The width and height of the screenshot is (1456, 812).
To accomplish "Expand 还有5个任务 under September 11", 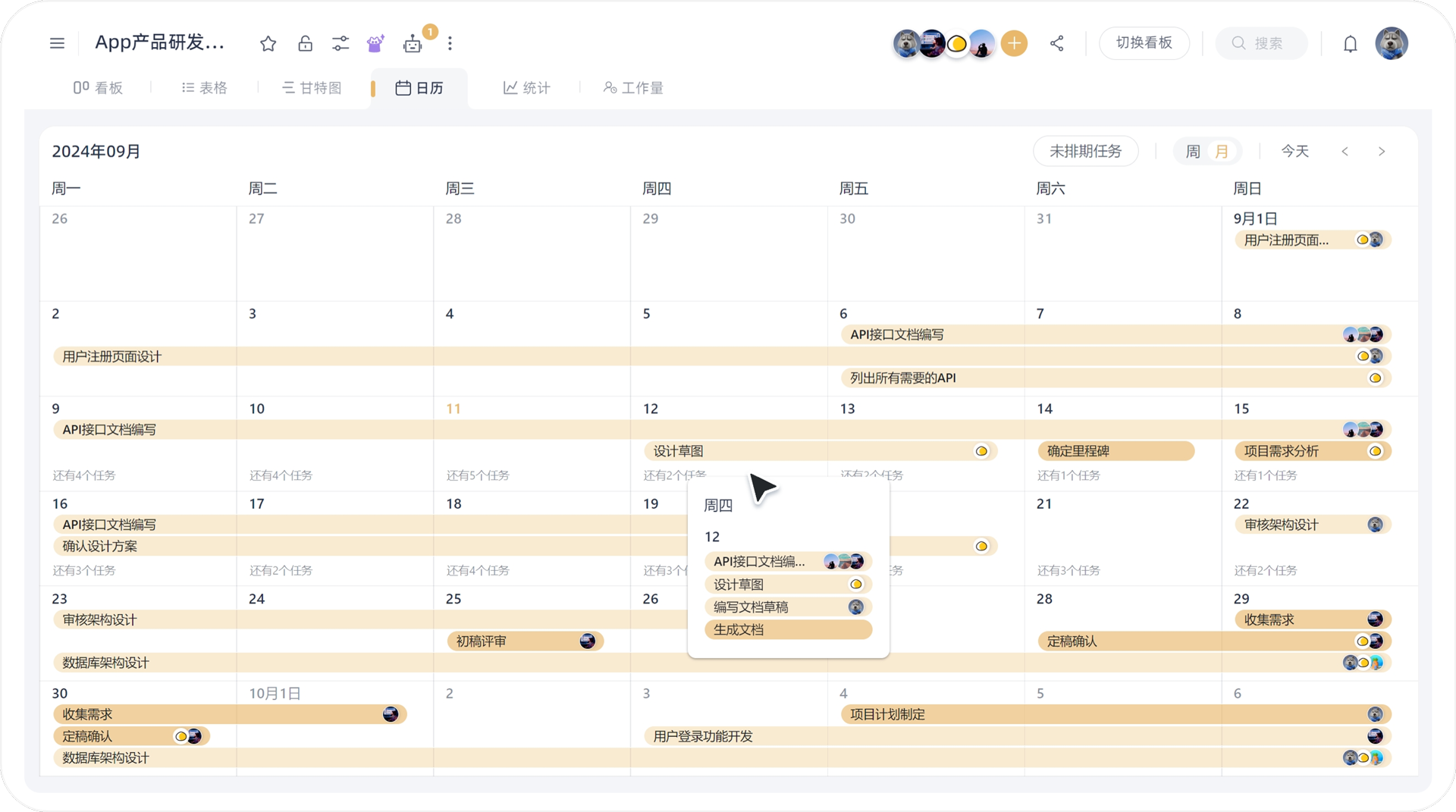I will pos(478,475).
